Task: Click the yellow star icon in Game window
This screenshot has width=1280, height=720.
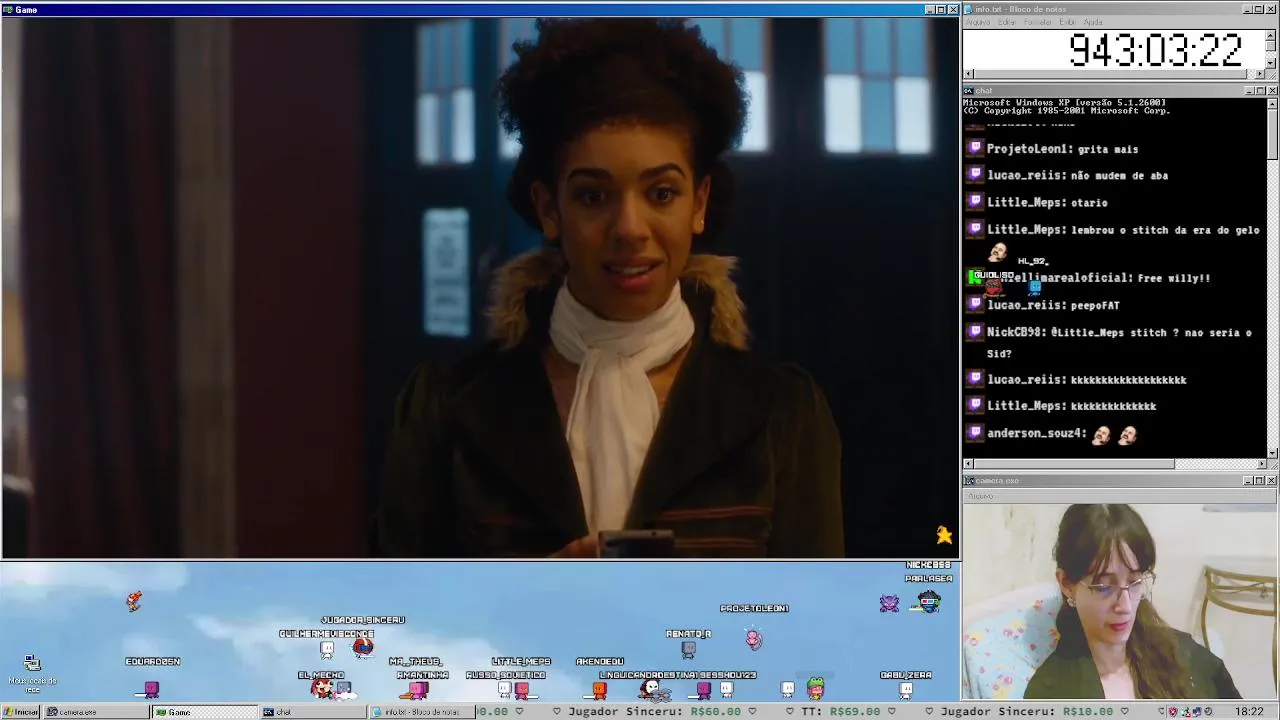Action: point(944,536)
